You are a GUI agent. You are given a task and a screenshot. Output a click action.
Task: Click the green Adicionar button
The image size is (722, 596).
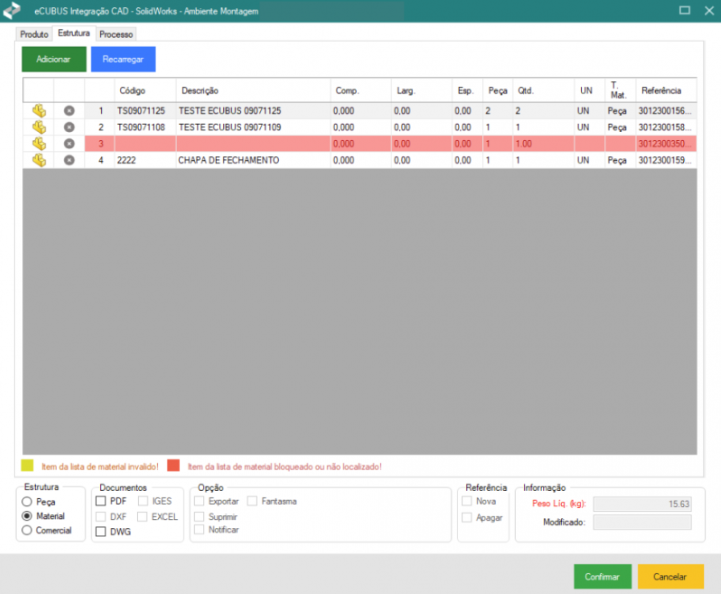click(54, 59)
